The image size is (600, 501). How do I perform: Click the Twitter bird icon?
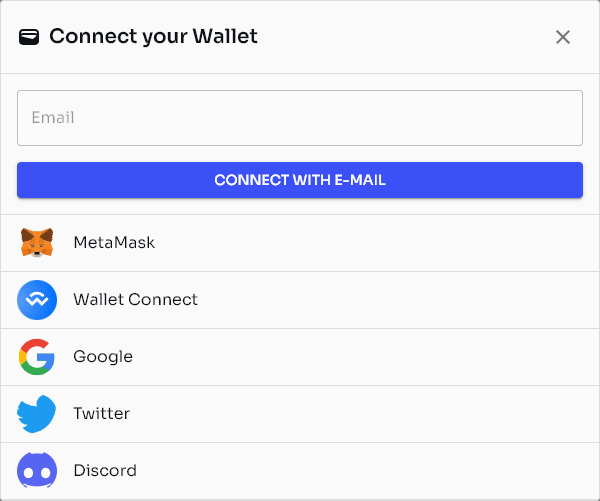(36, 414)
